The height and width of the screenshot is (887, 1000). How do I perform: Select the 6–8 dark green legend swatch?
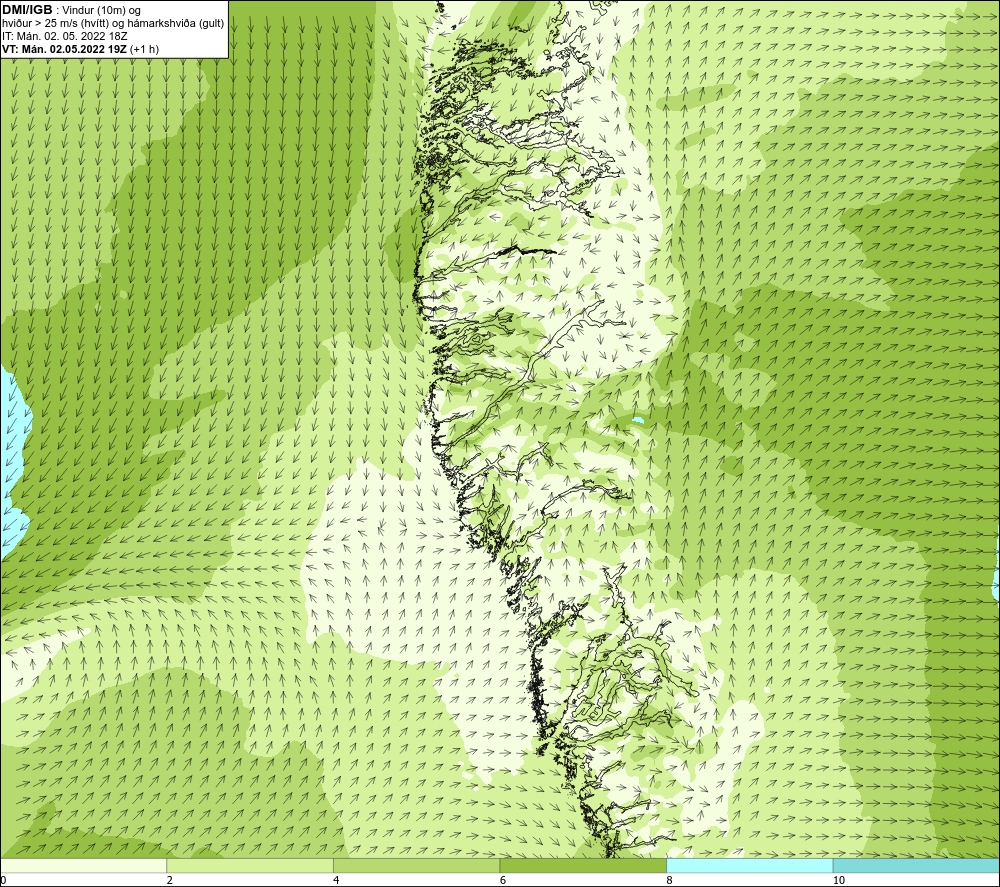point(583,865)
